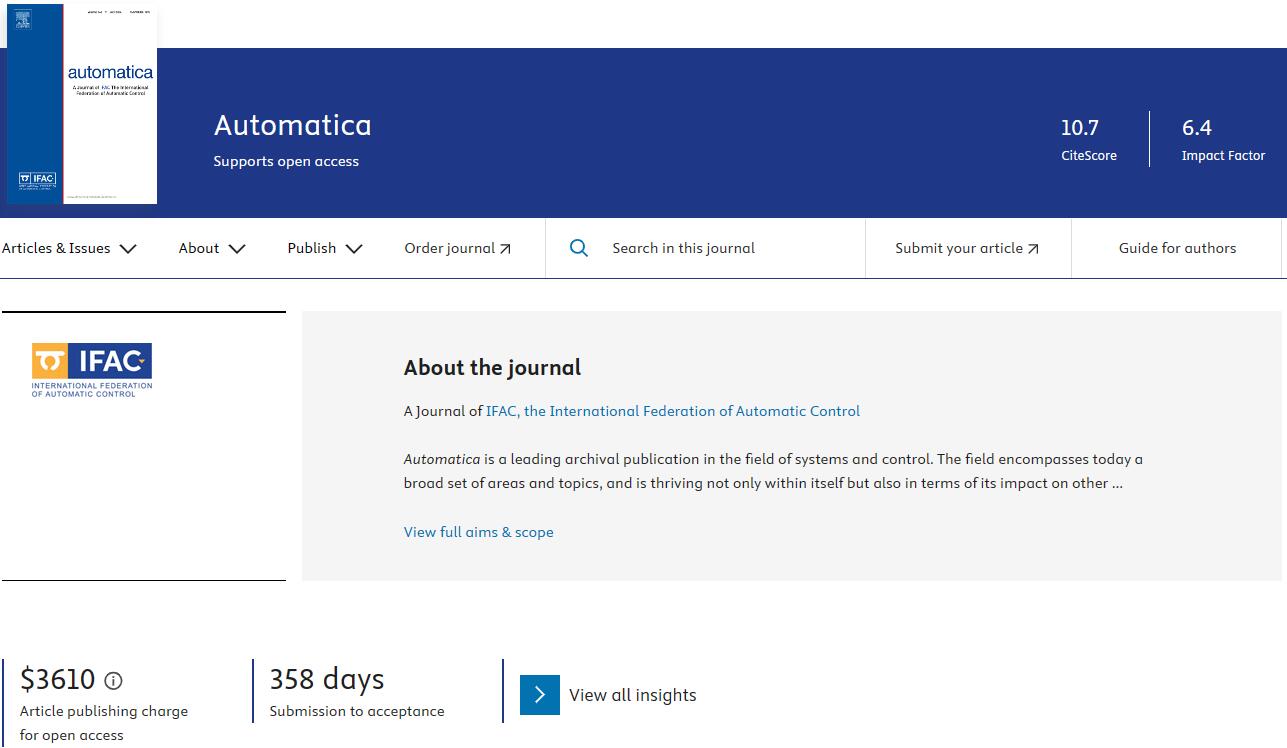The width and height of the screenshot is (1287, 748).
Task: Open the Order journal link
Action: (x=458, y=248)
